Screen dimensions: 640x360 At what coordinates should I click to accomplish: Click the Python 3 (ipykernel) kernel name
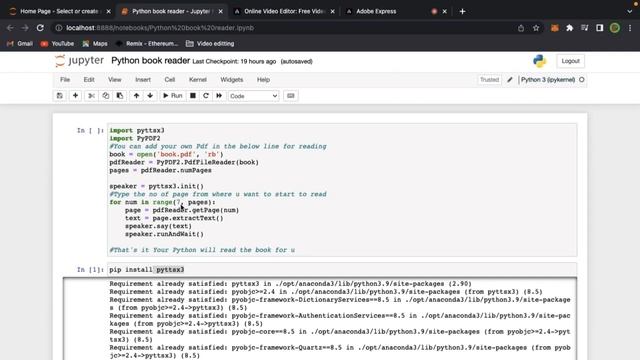point(548,80)
